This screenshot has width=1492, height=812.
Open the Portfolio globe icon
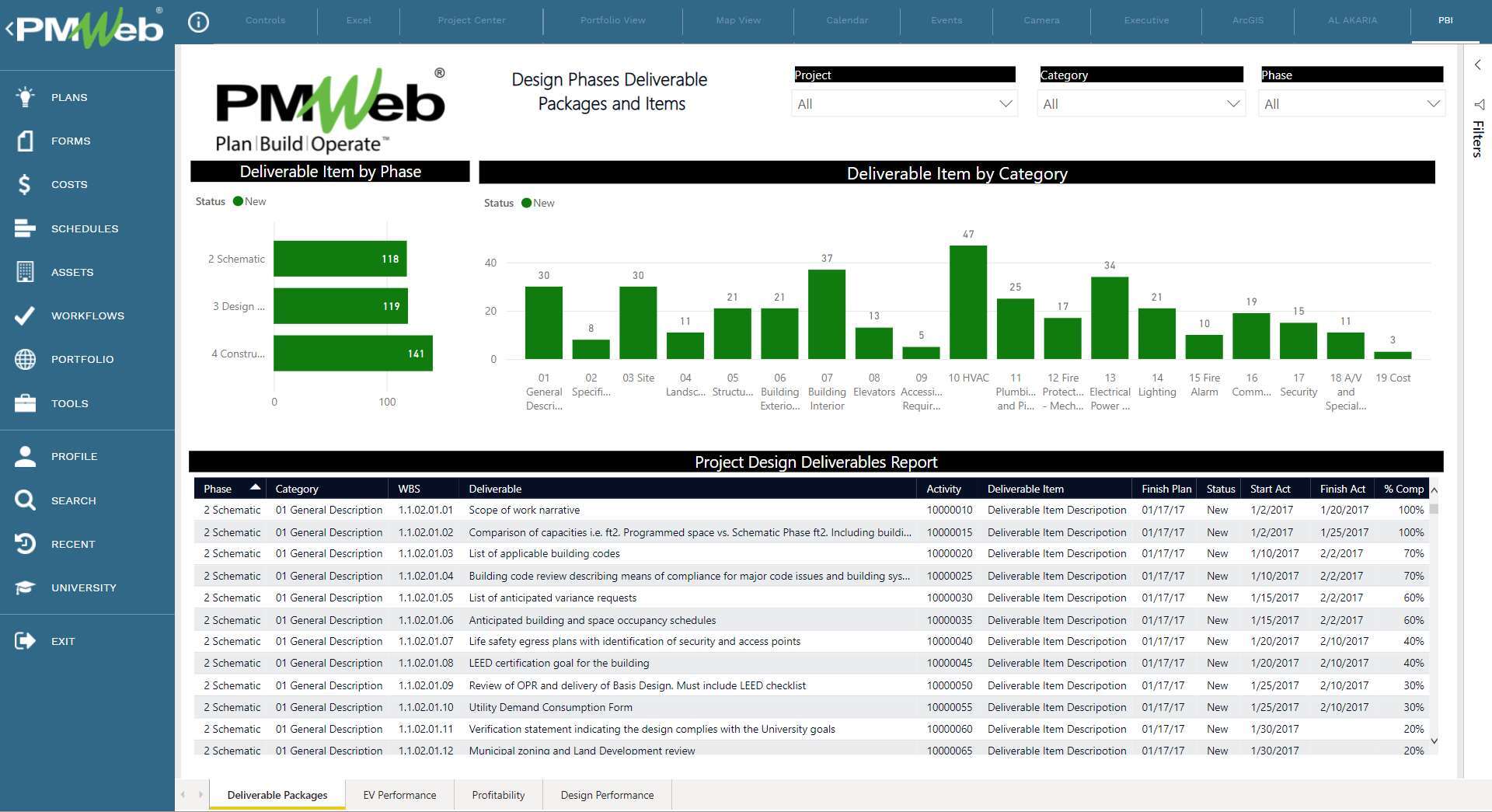[25, 359]
